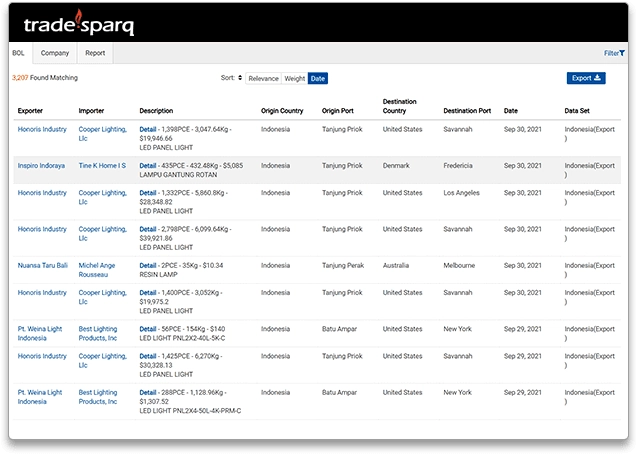
Task: Sort results by Weight
Action: click(x=295, y=79)
